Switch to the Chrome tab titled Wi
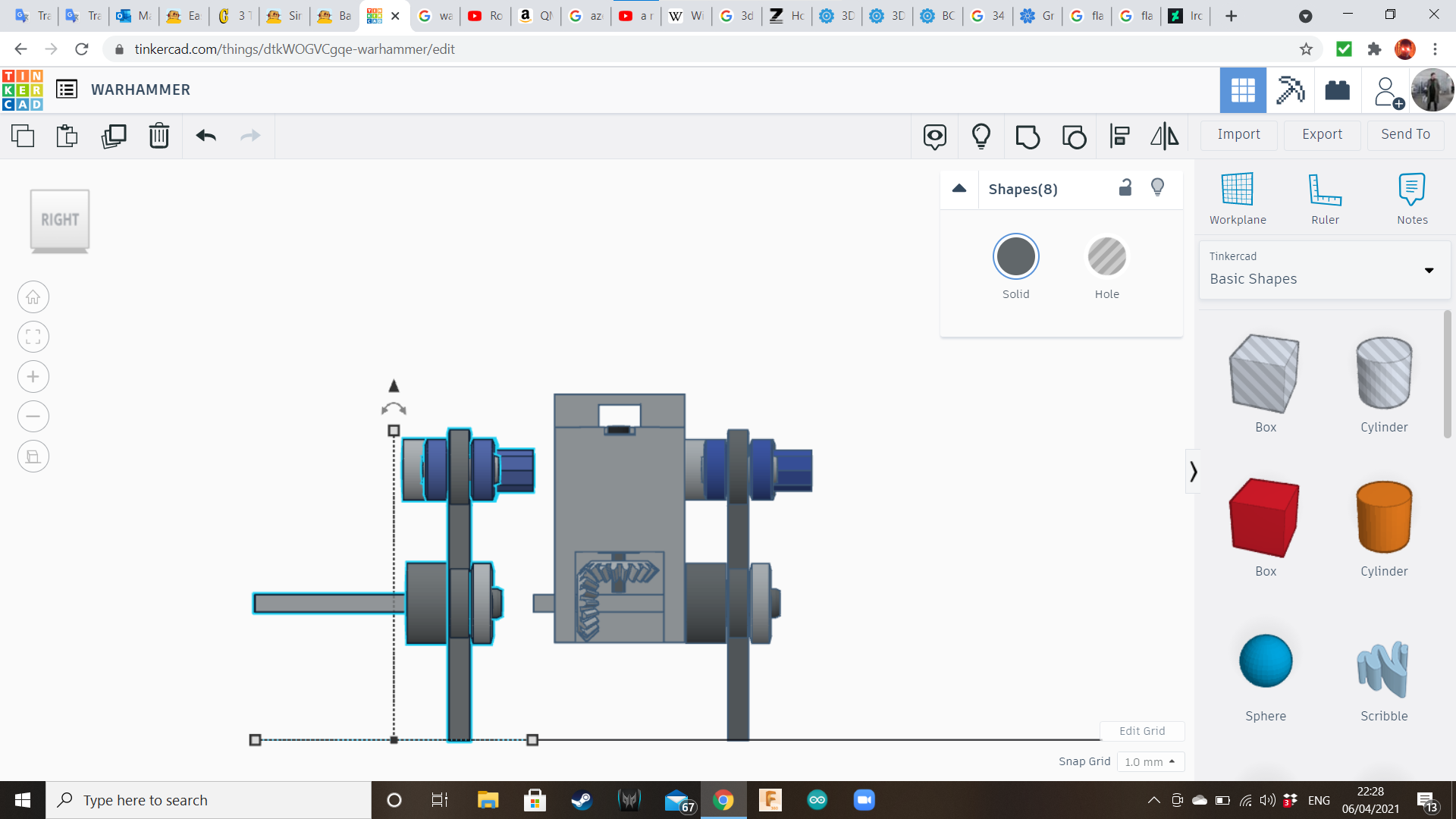 [686, 16]
